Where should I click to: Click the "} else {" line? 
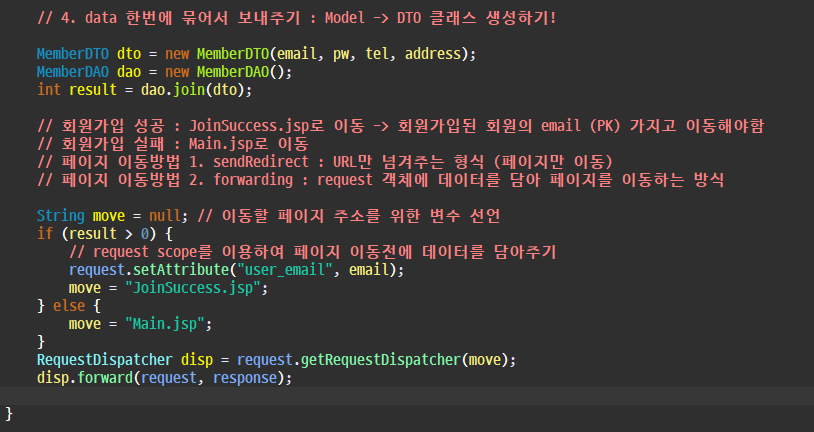[x=69, y=306]
